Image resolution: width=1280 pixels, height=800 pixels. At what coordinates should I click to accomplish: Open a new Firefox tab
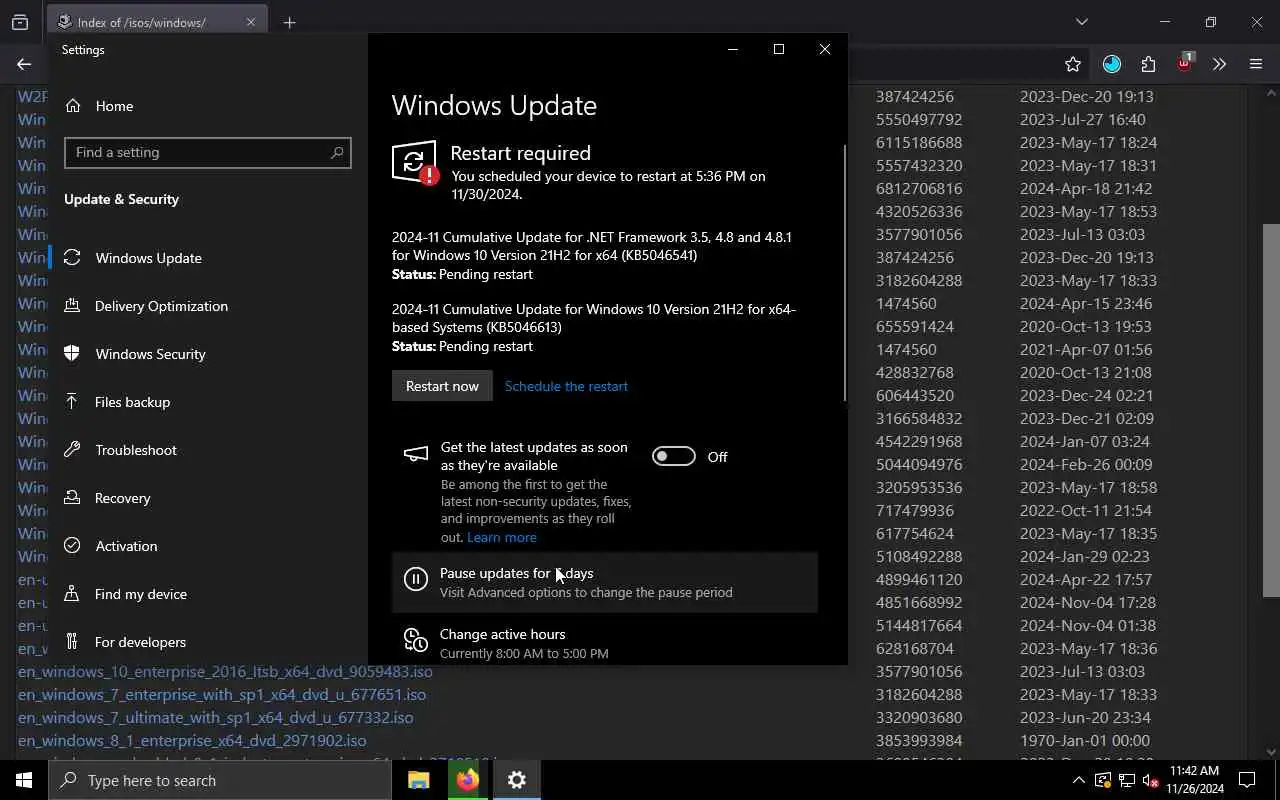click(x=289, y=22)
